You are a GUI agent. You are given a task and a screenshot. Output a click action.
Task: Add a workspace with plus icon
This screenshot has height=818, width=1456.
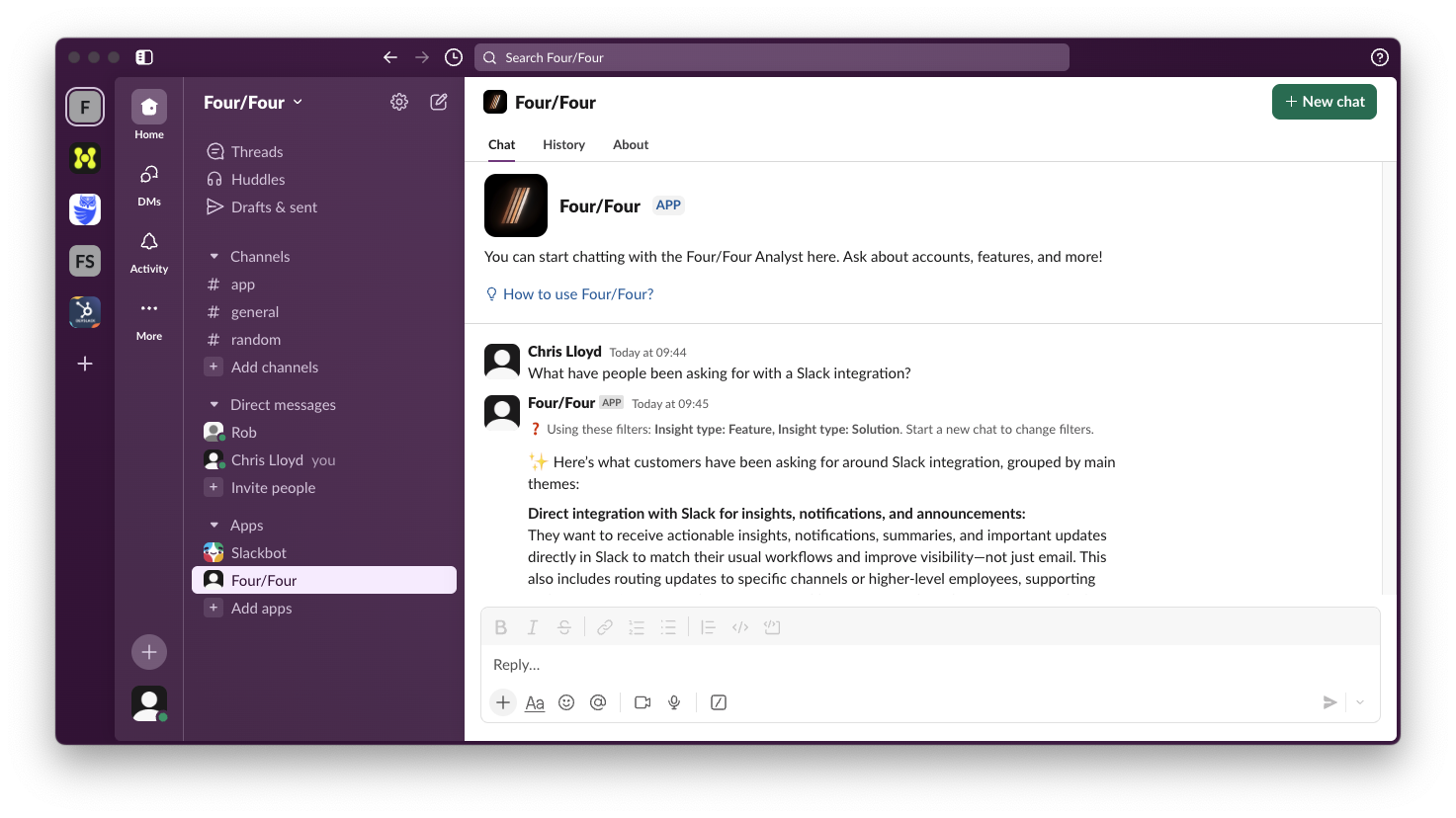pos(85,364)
